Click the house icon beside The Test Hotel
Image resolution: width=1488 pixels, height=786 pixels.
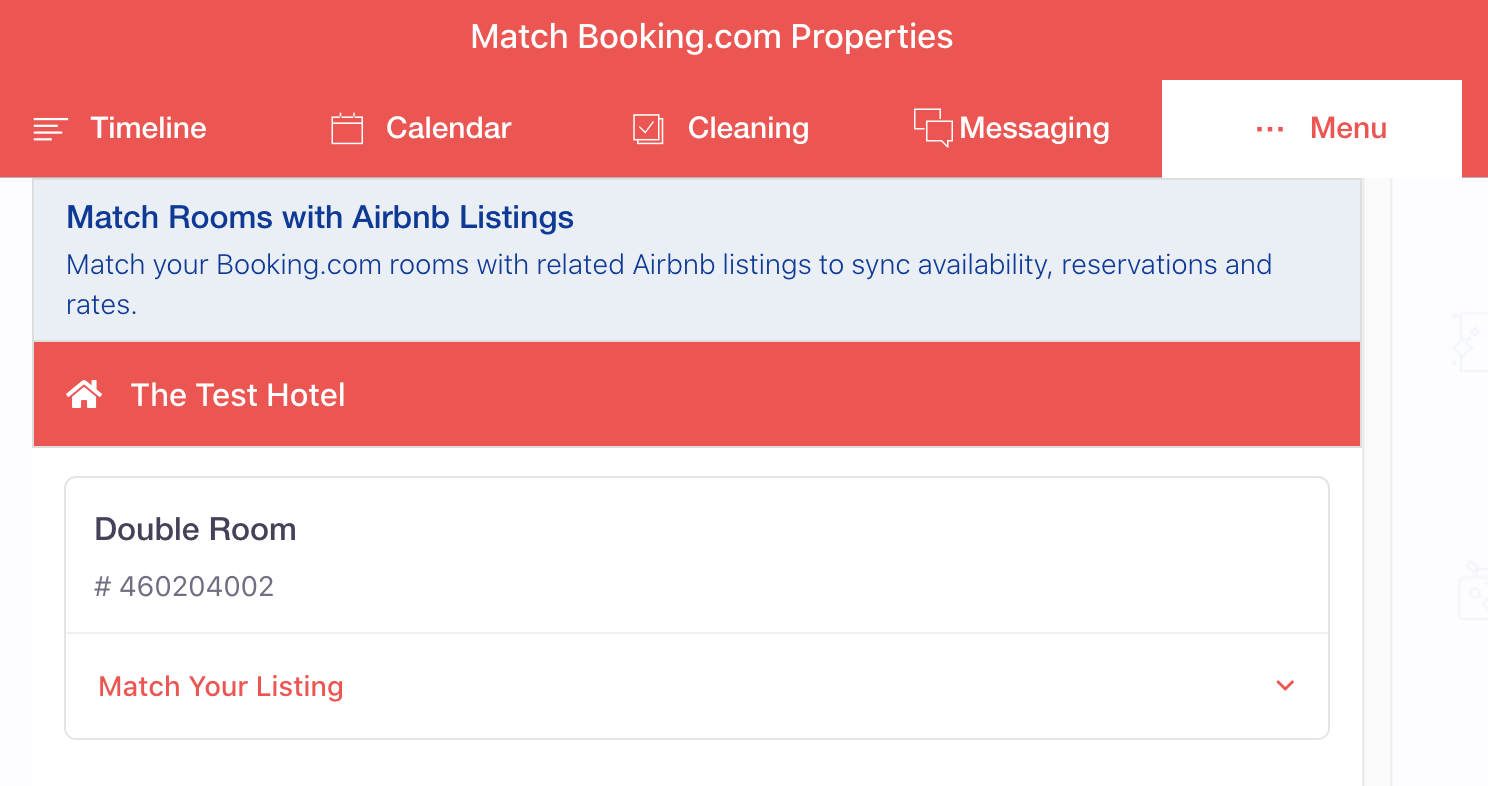pos(84,395)
